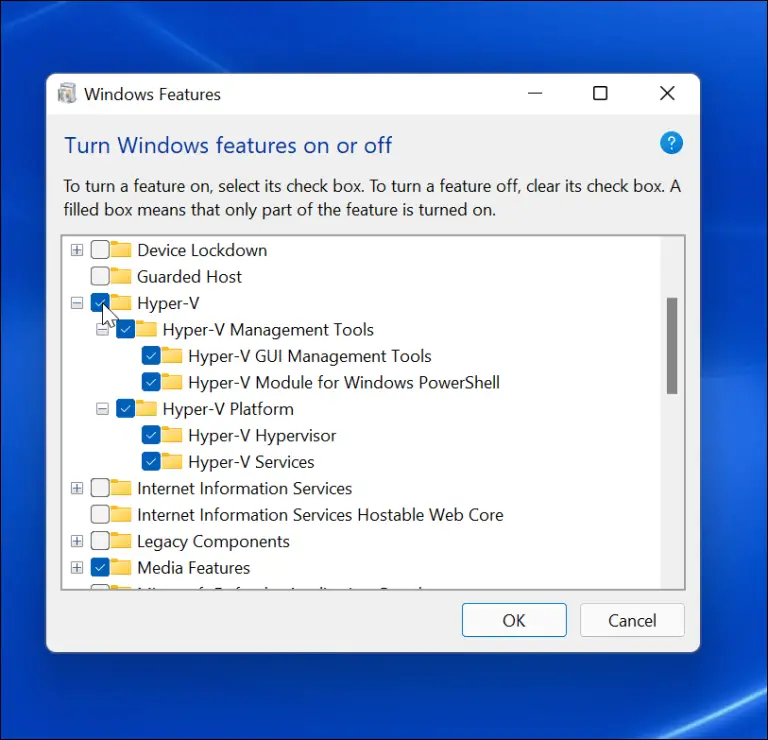The image size is (768, 740).
Task: Click the Windows Features title bar icon
Action: pos(67,94)
